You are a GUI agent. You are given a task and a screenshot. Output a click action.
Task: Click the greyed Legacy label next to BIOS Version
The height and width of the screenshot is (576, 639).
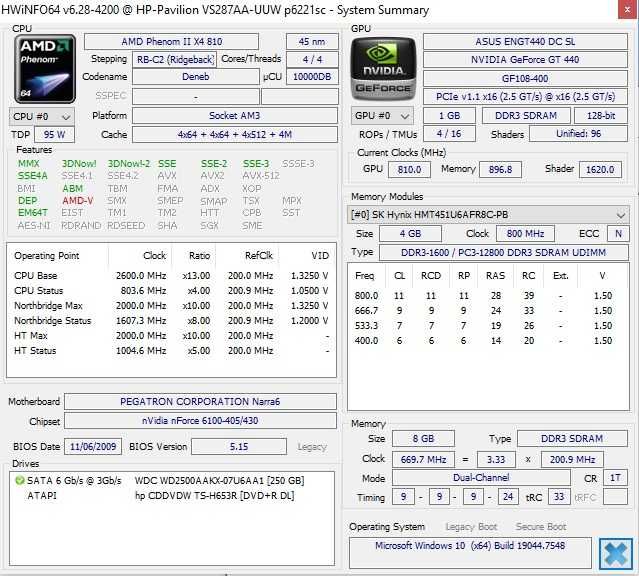pos(312,447)
